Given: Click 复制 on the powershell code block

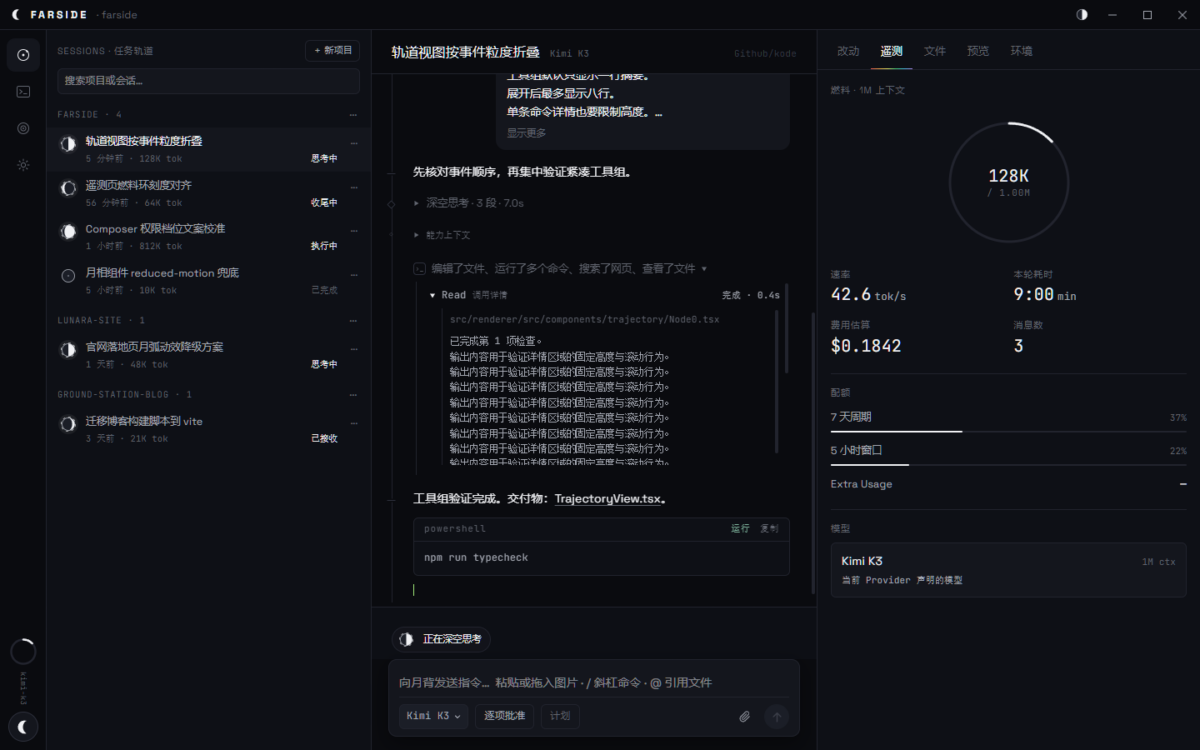Looking at the screenshot, I should [769, 528].
